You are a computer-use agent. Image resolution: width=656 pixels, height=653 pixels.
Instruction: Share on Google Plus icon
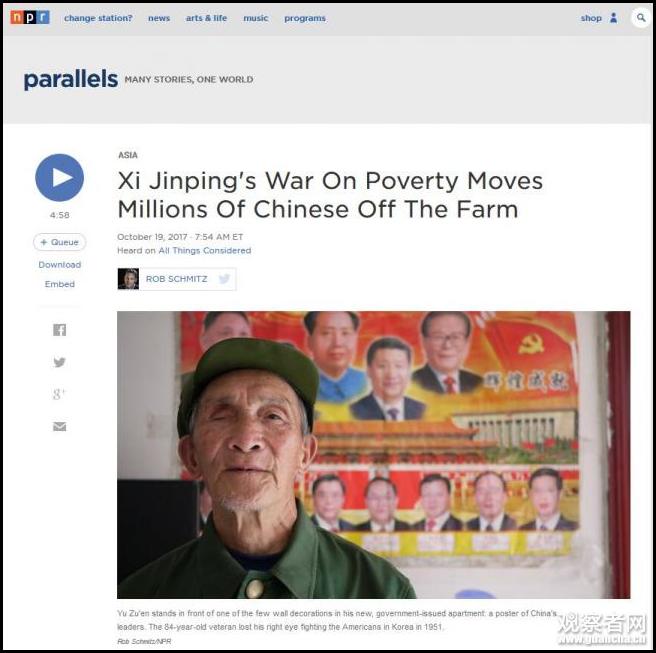[59, 394]
